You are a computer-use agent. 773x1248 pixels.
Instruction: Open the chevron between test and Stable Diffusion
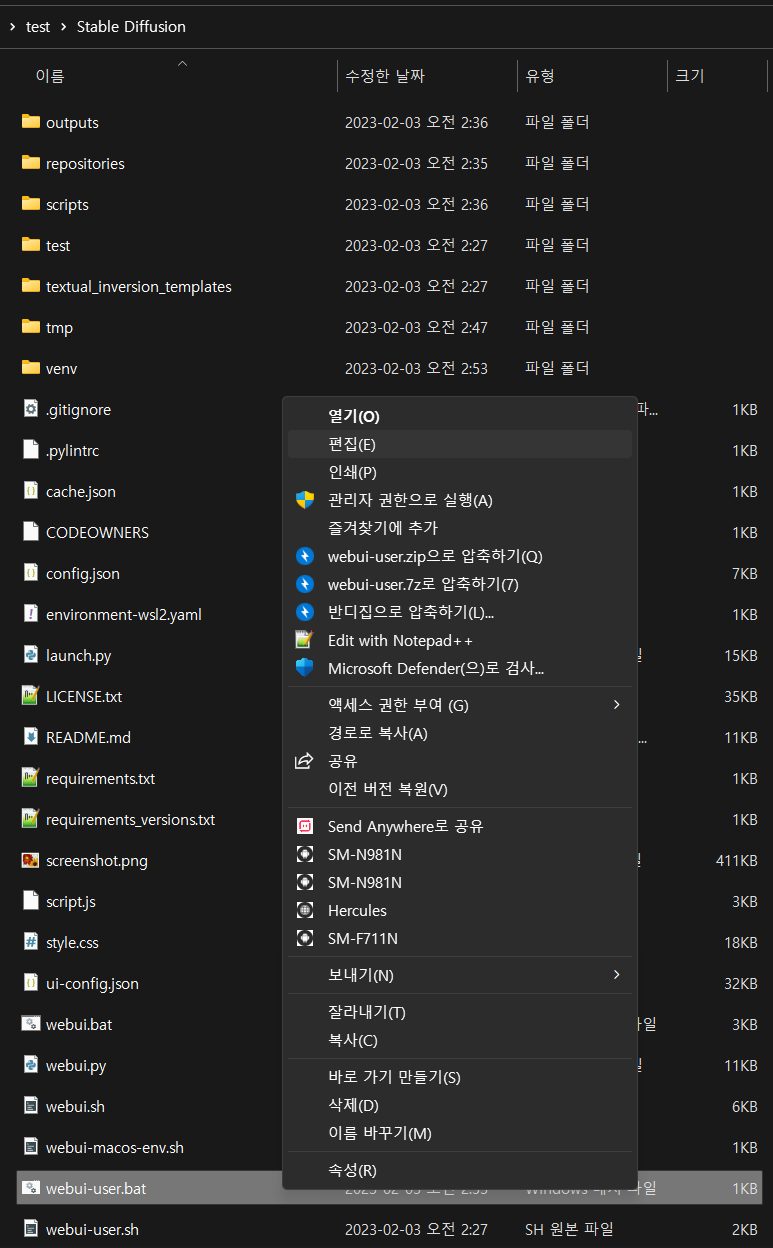click(x=63, y=27)
